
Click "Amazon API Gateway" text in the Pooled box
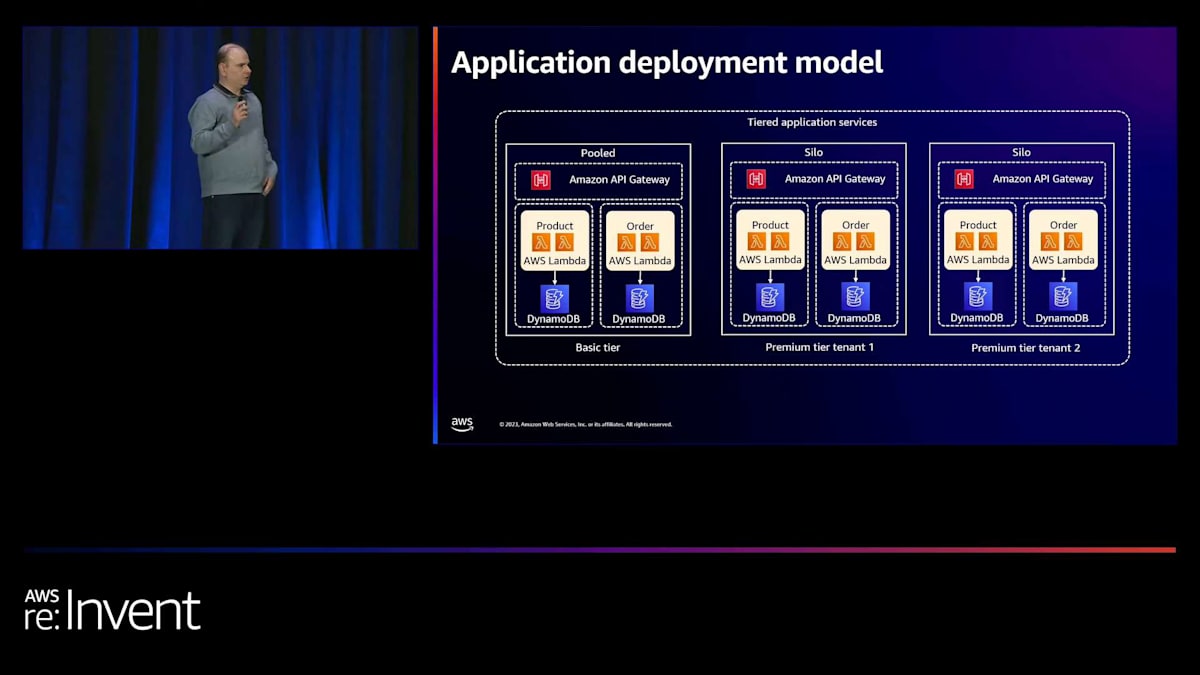(620, 180)
